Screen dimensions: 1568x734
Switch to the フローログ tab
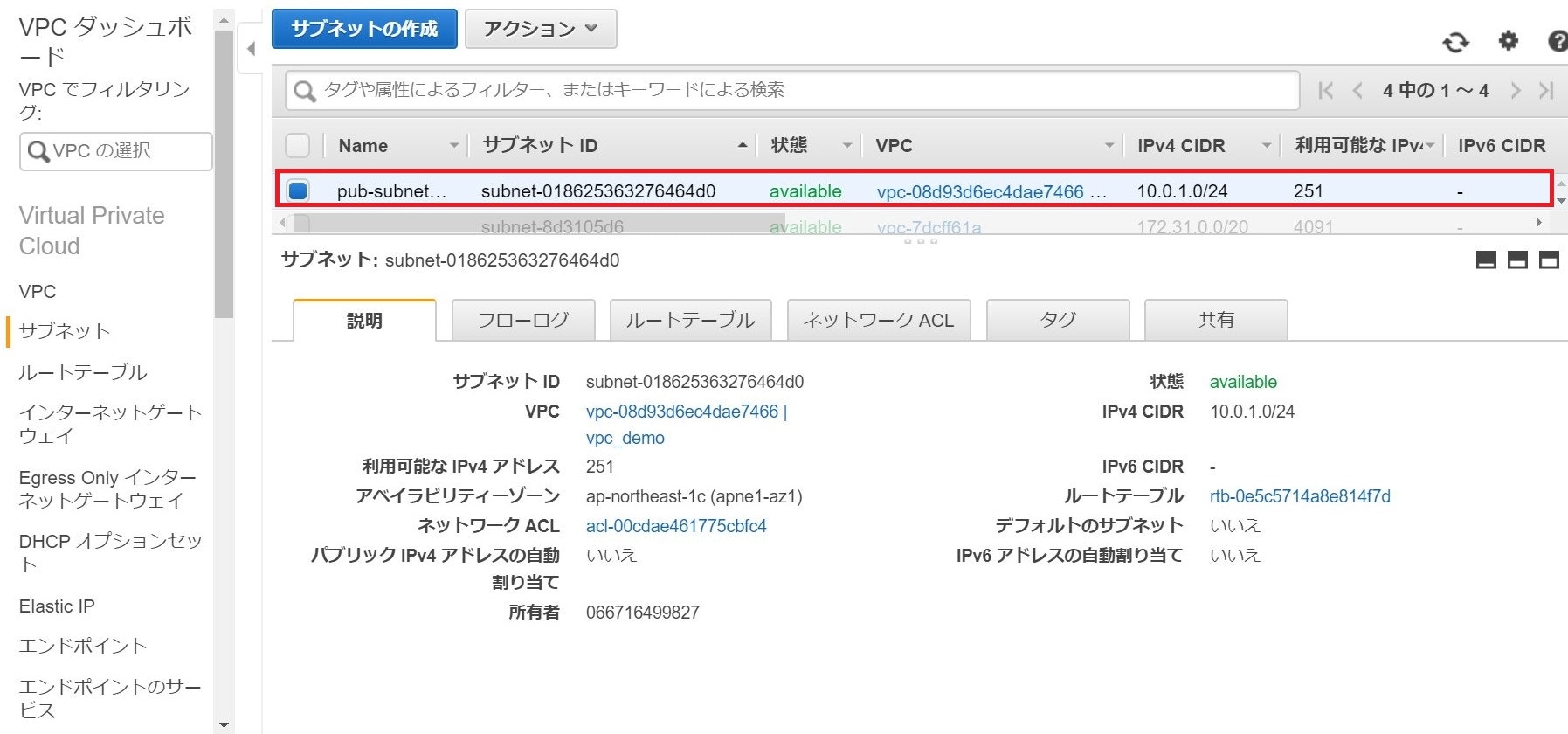pyautogui.click(x=523, y=320)
